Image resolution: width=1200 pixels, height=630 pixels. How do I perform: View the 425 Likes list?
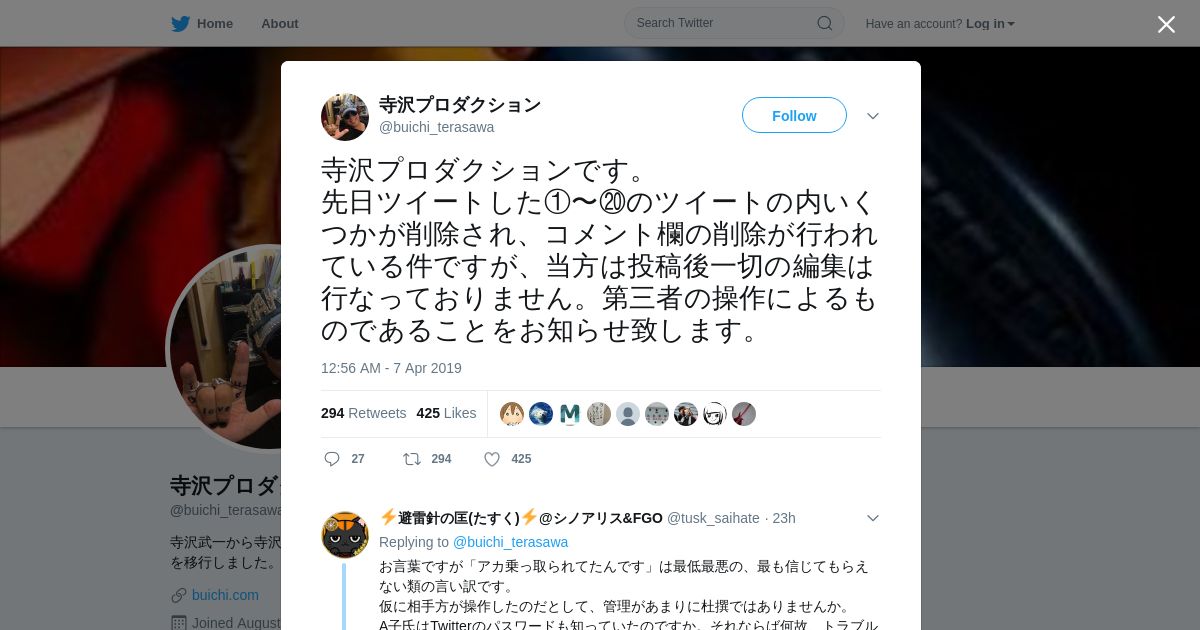pyautogui.click(x=446, y=413)
